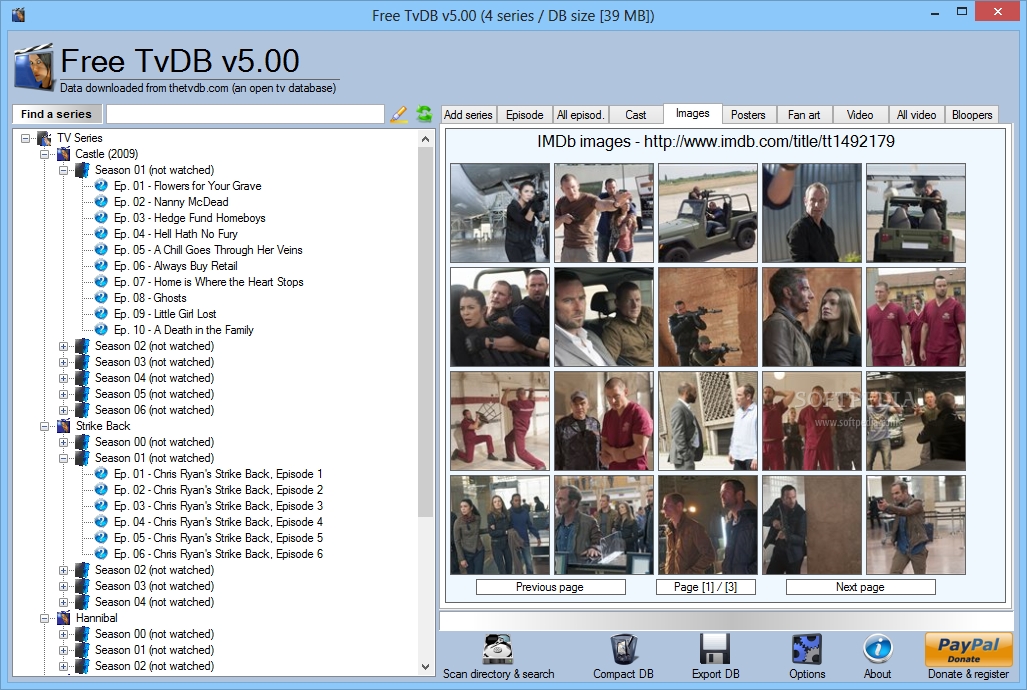Click tree scrollbar up arrow

coord(425,139)
